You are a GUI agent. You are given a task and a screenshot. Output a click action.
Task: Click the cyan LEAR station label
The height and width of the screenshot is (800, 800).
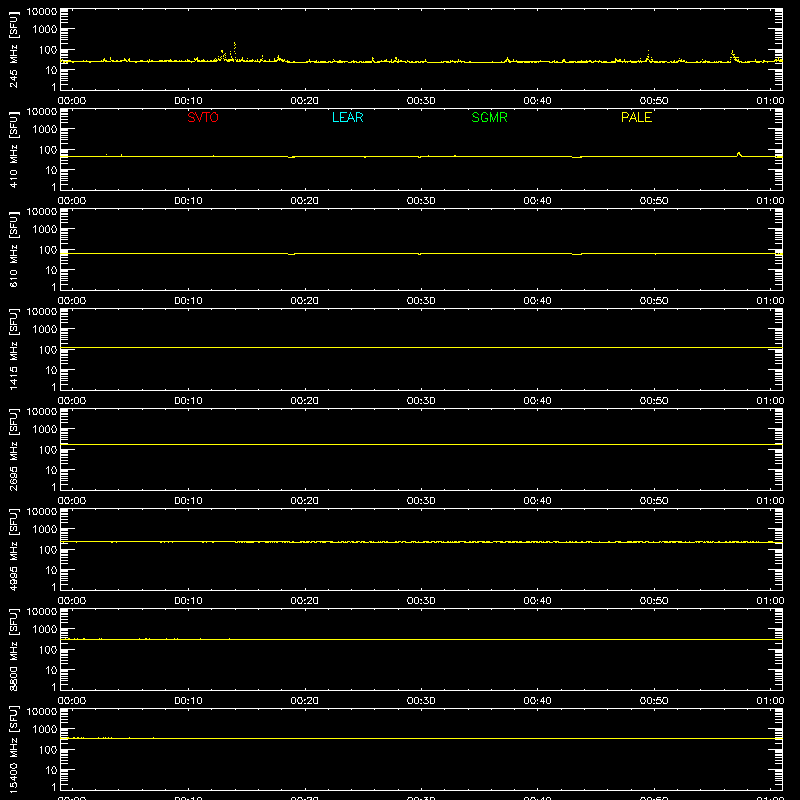tap(347, 117)
